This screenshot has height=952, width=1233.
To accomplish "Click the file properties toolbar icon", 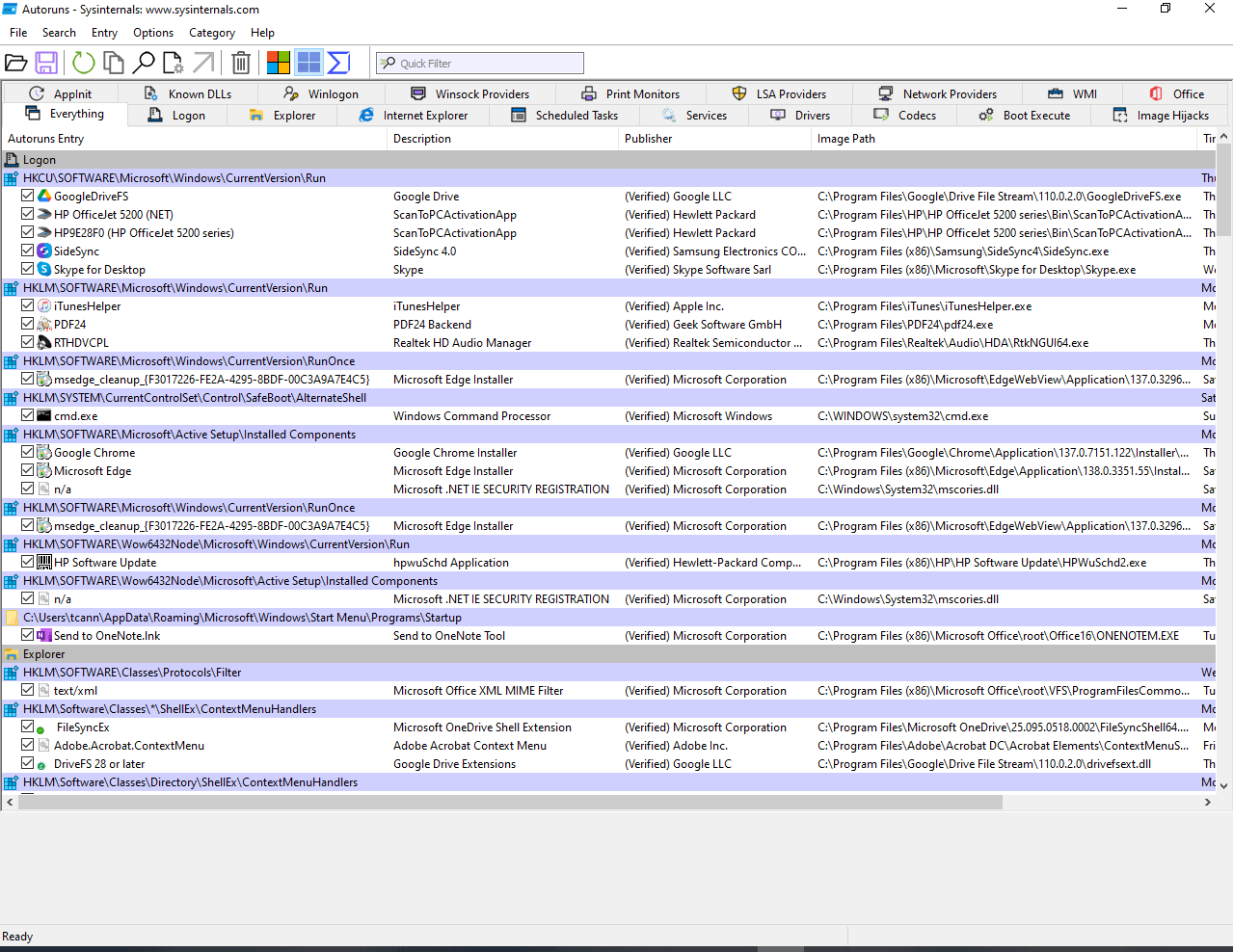I will [x=174, y=64].
